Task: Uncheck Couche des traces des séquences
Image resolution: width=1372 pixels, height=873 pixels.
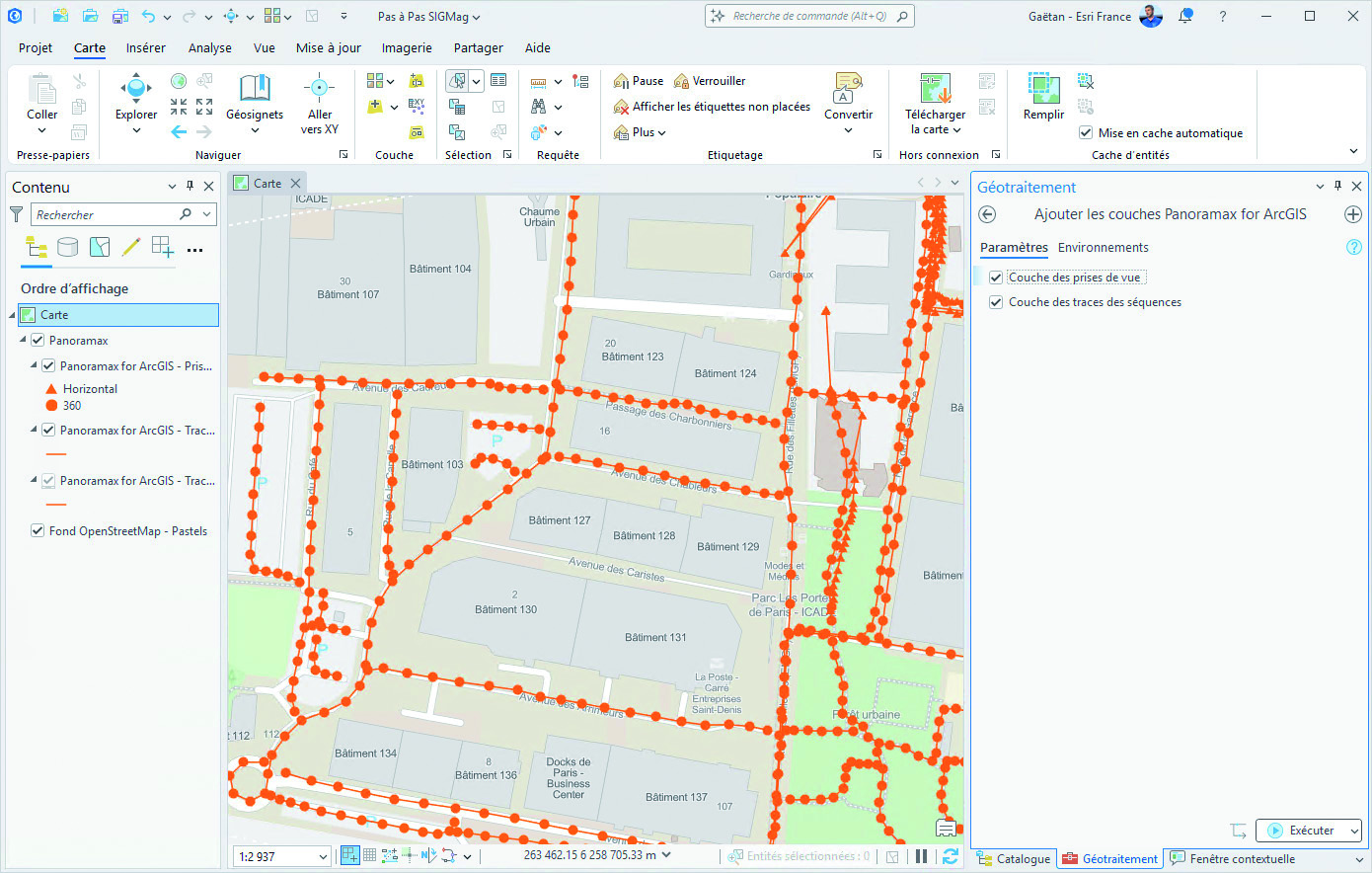Action: pos(996,302)
